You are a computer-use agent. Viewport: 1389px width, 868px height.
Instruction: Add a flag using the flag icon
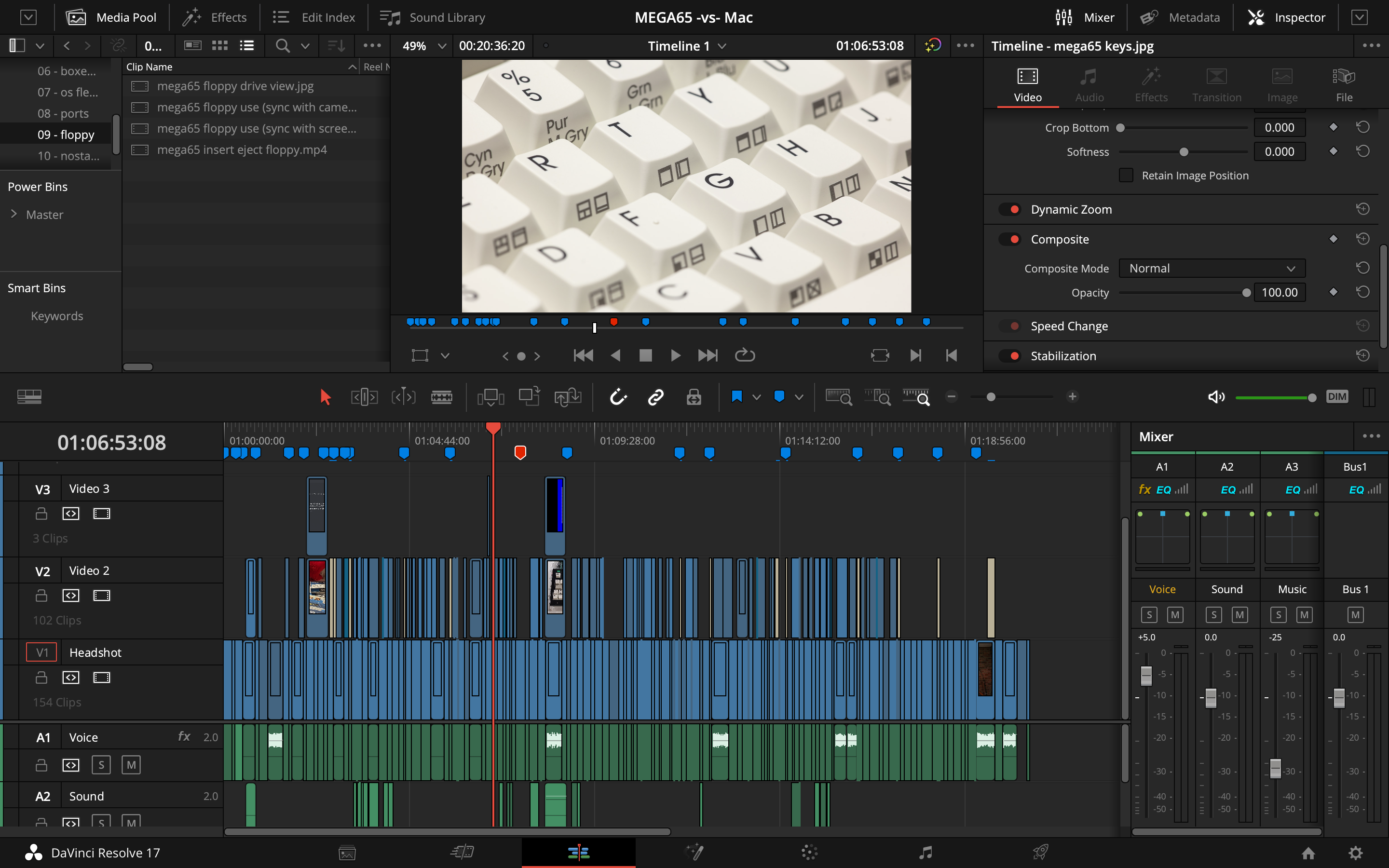[x=737, y=397]
